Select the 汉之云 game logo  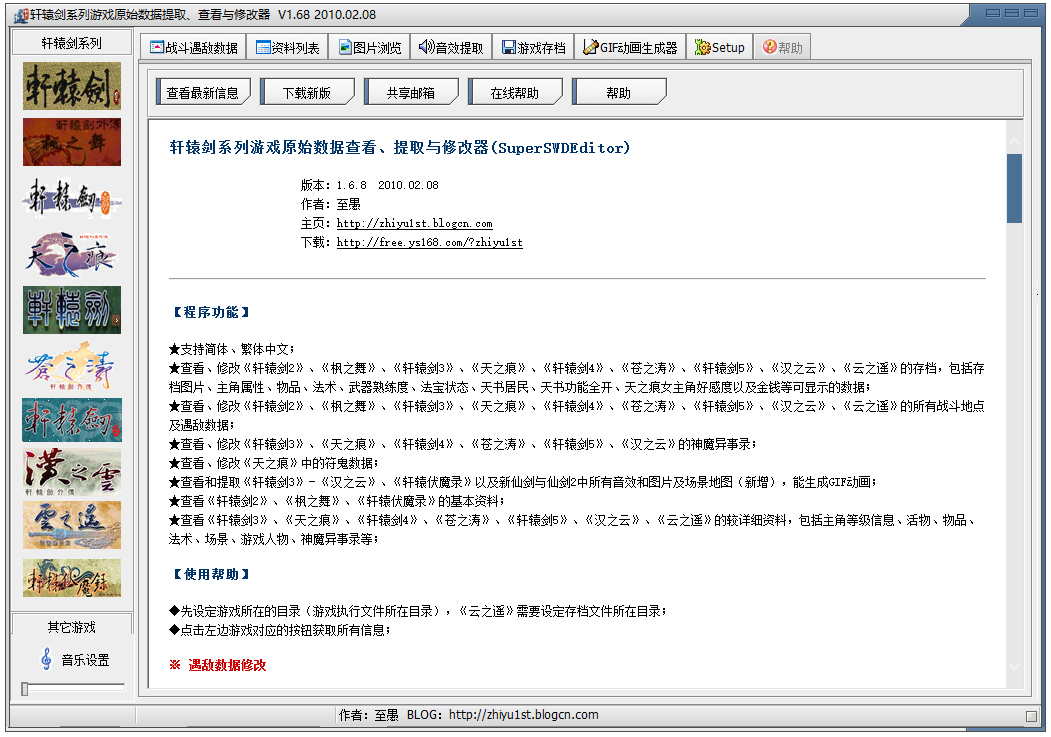point(72,472)
